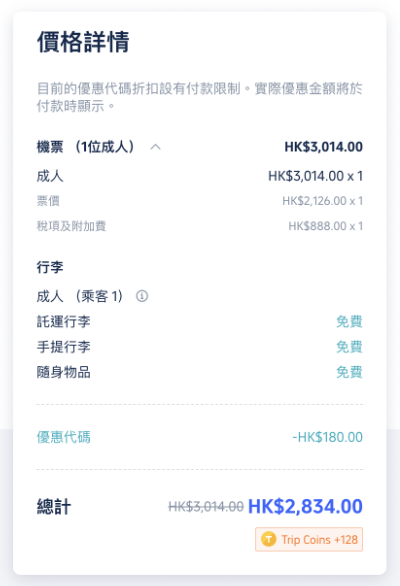400x586 pixels.
Task: Open the baggage info icon next to 成人 (乘客 1)
Action: pyautogui.click(x=142, y=296)
